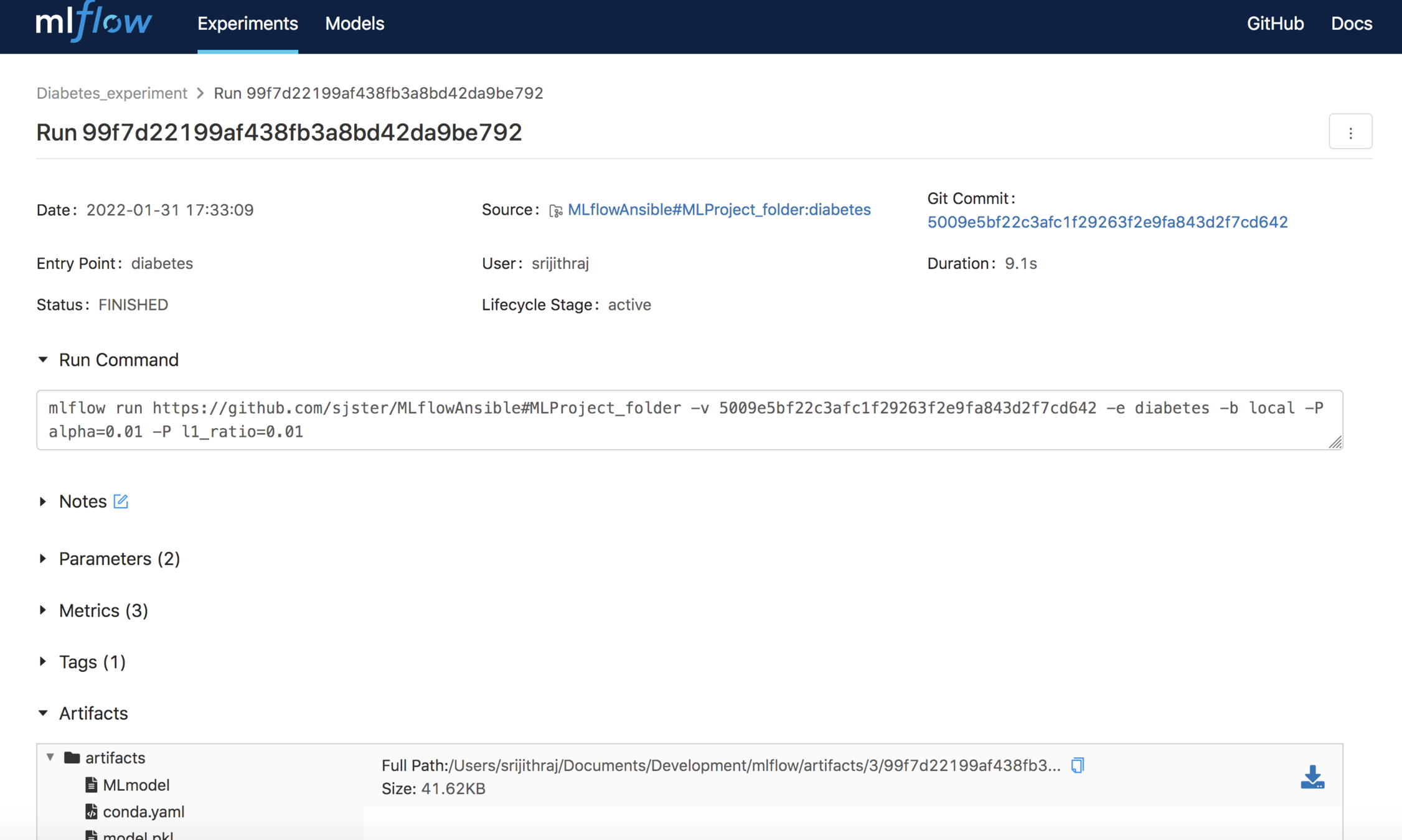Collapse the Artifacts section
The height and width of the screenshot is (840, 1402).
pos(43,713)
